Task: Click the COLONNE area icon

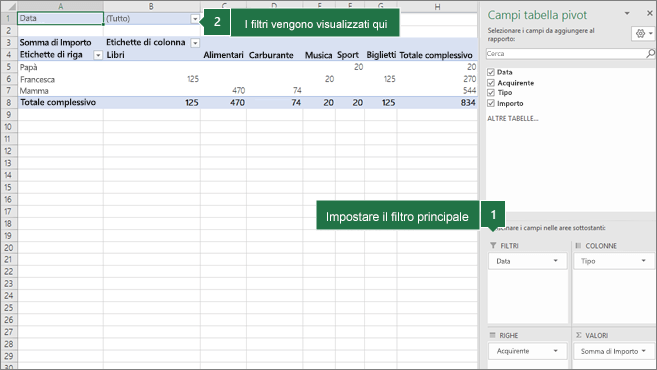Action: [x=578, y=246]
